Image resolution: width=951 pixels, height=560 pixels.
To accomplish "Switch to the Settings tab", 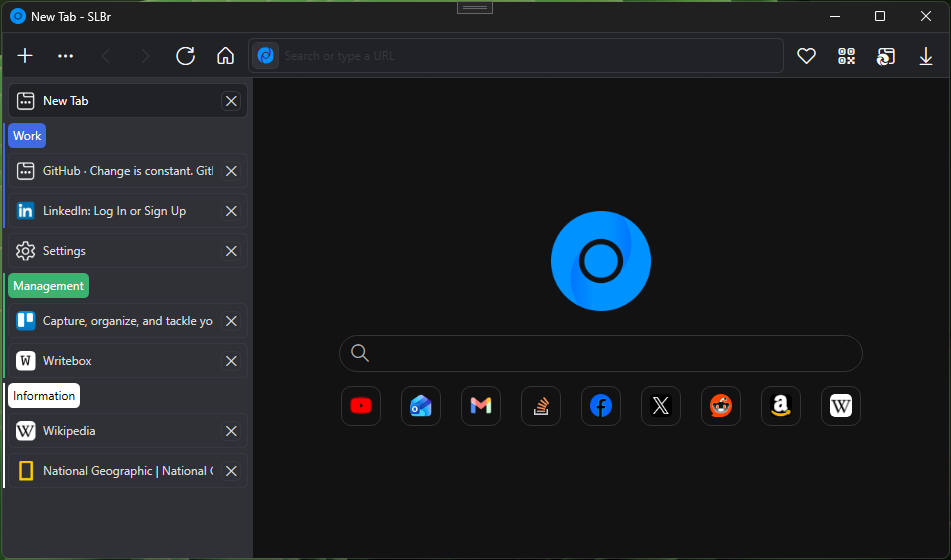I will click(128, 251).
